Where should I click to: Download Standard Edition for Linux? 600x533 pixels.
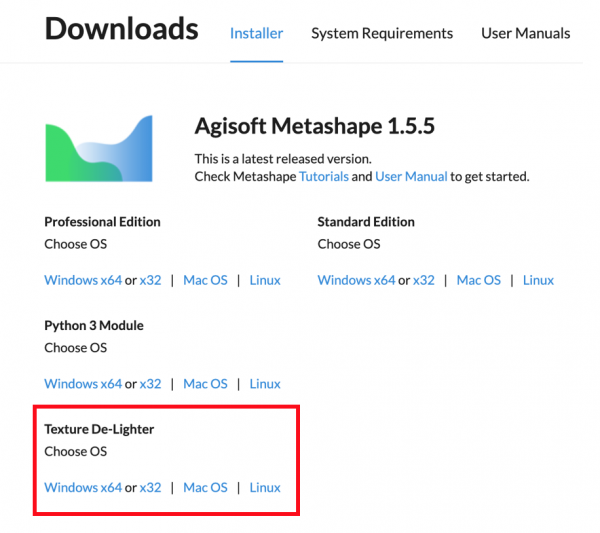(538, 280)
